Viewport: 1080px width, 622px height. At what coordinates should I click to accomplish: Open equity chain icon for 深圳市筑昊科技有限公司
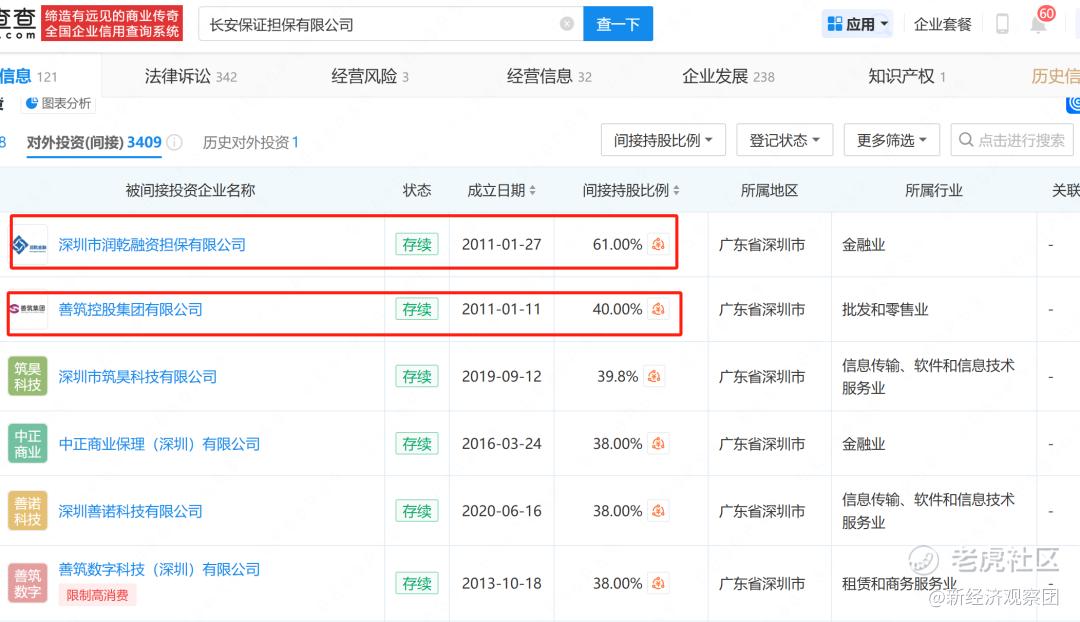(x=654, y=376)
